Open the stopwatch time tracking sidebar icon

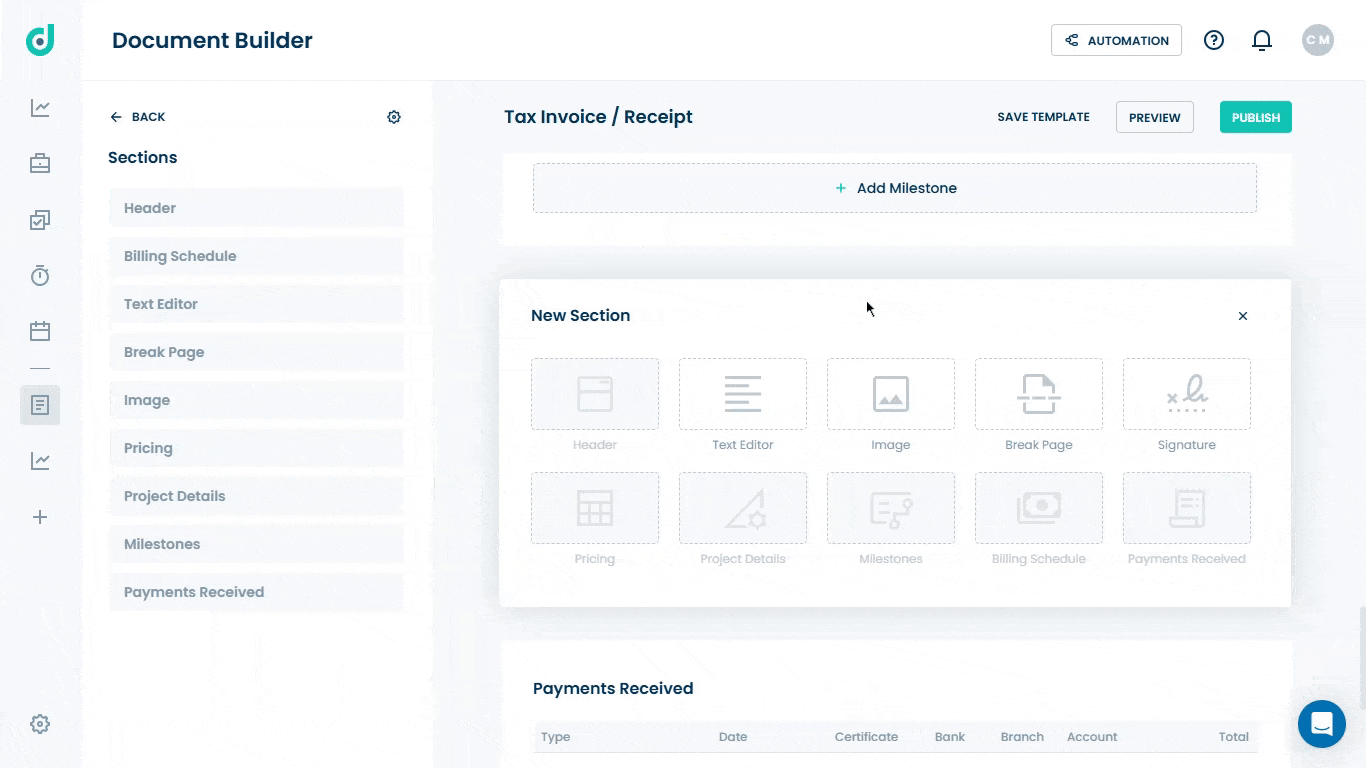click(40, 276)
